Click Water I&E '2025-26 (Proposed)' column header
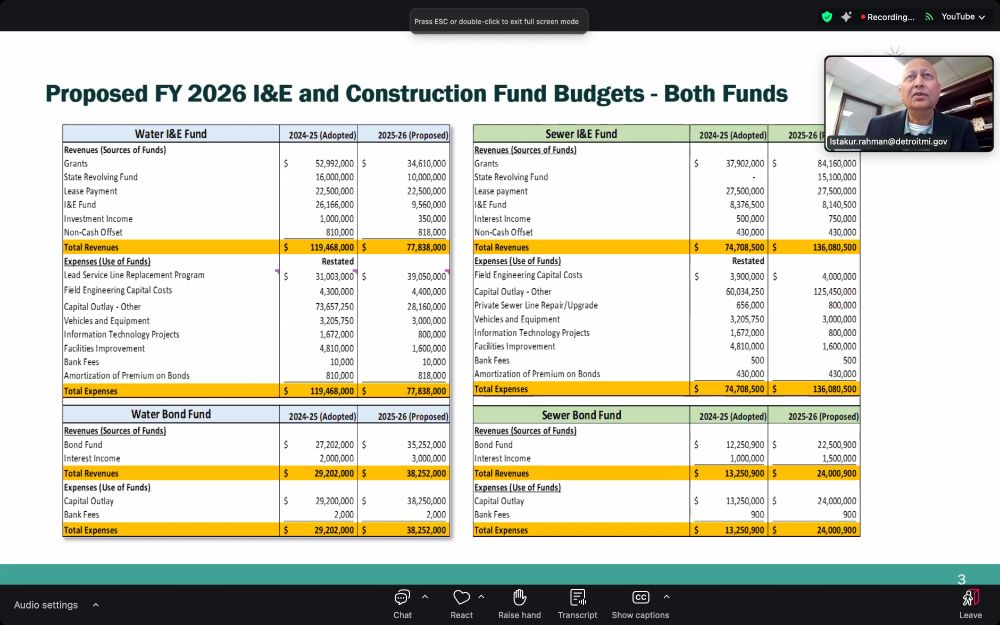Screen dimensions: 1000x625 tap(413, 135)
